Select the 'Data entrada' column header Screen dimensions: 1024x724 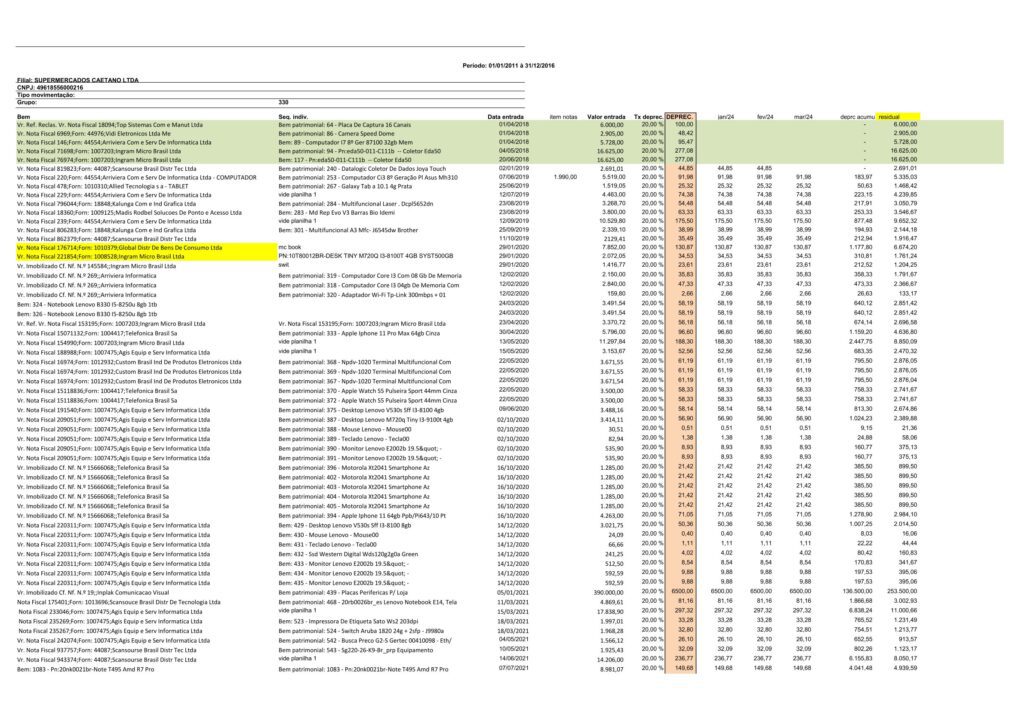tap(505, 117)
